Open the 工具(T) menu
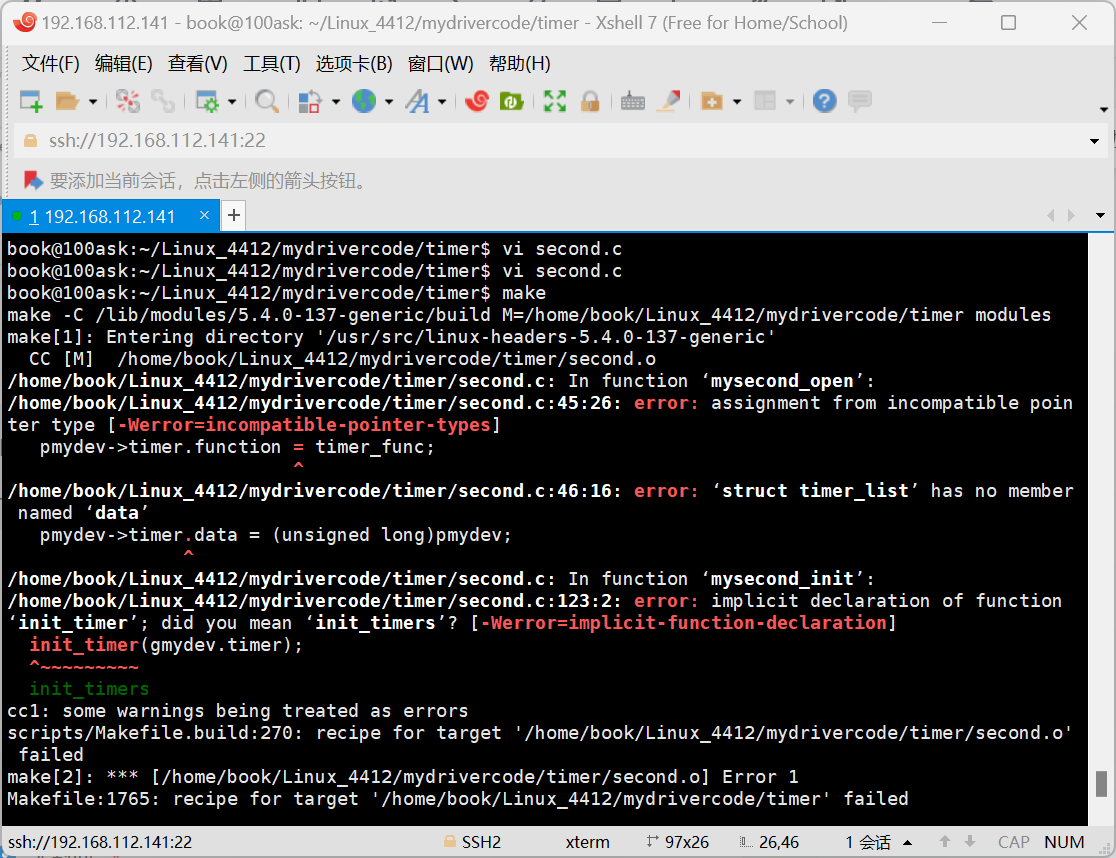 (270, 63)
